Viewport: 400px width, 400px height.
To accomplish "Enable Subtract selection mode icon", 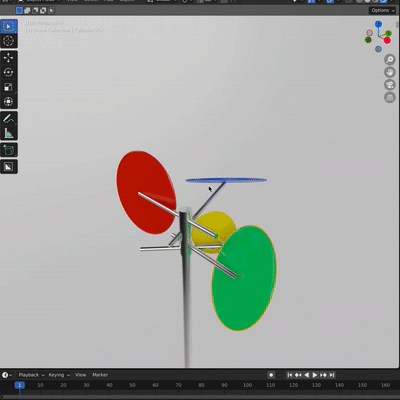I will (x=35, y=10).
